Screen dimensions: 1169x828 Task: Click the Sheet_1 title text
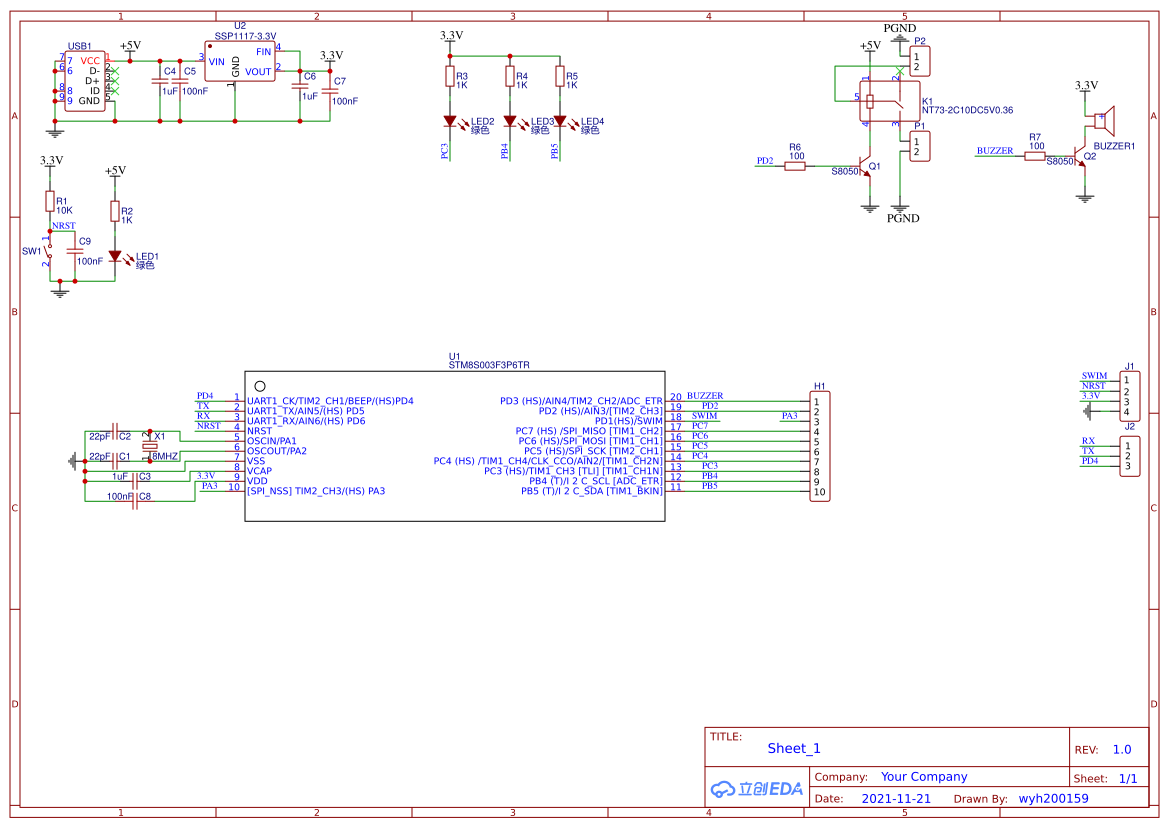[x=794, y=748]
